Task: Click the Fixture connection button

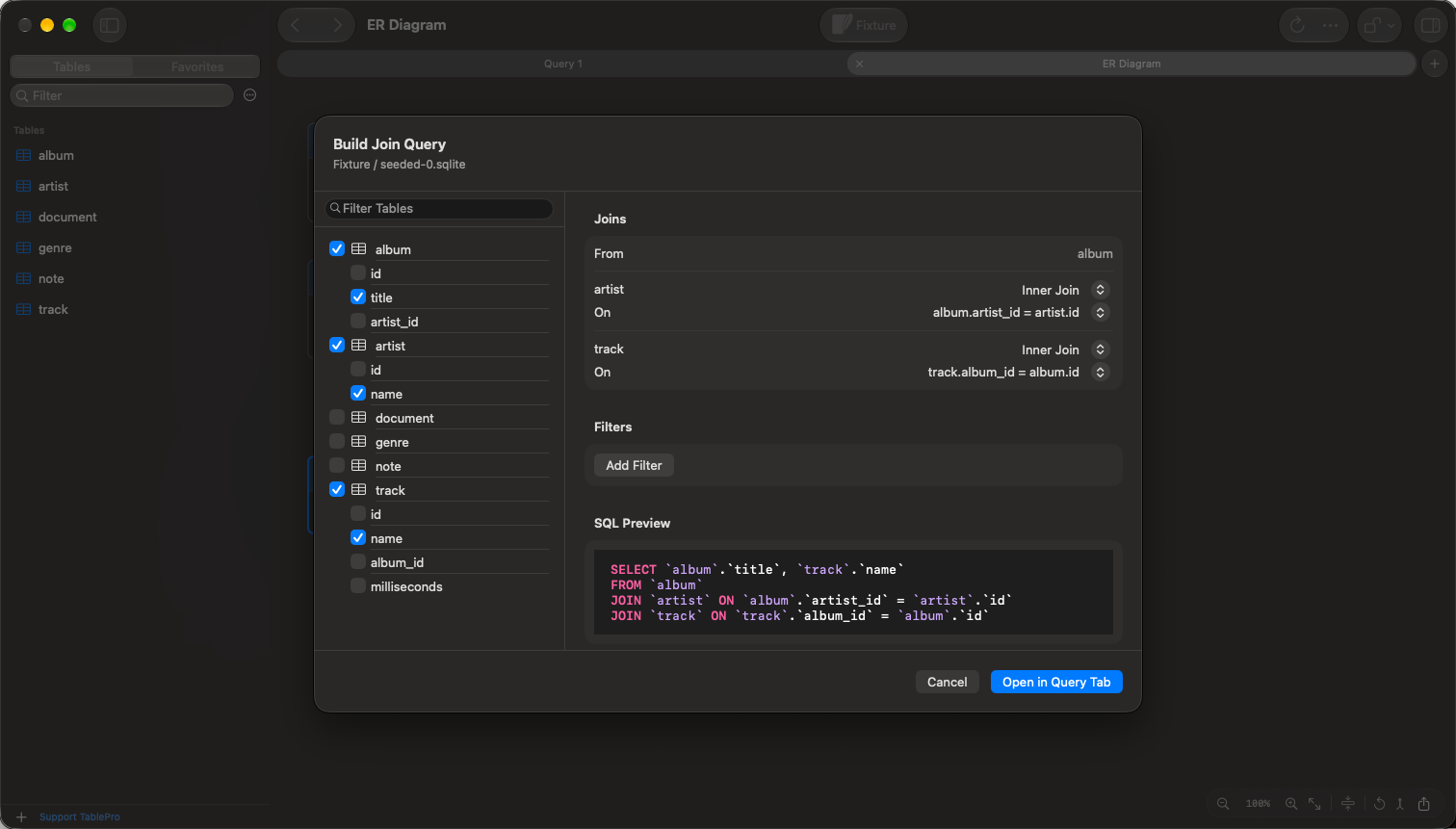Action: point(864,25)
